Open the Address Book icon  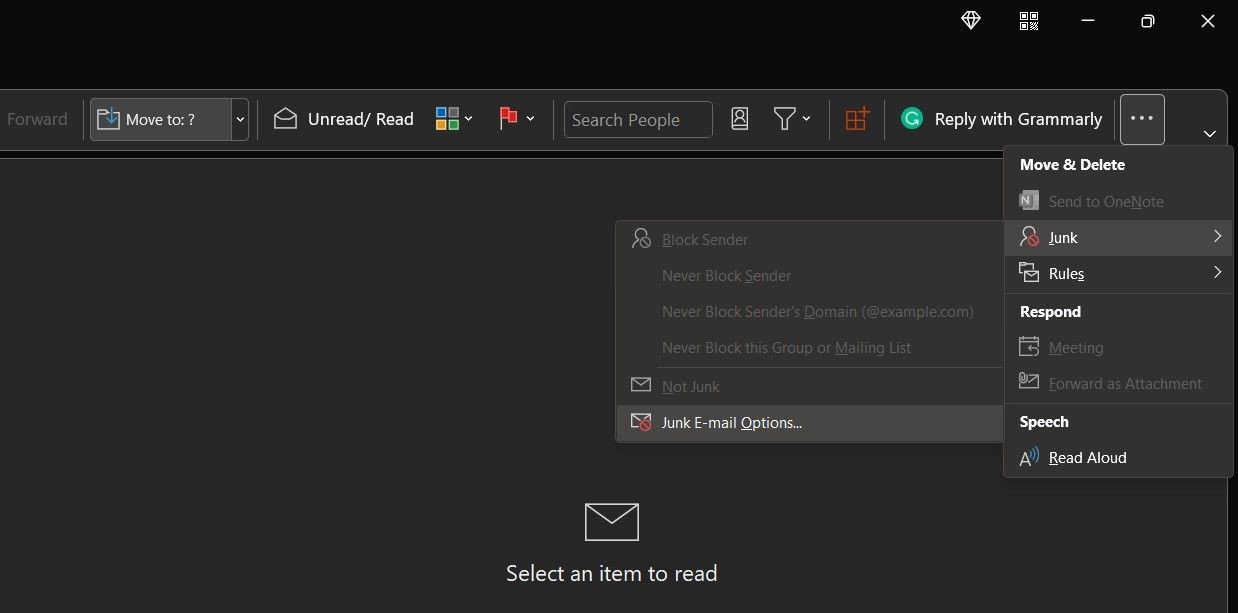(x=739, y=119)
